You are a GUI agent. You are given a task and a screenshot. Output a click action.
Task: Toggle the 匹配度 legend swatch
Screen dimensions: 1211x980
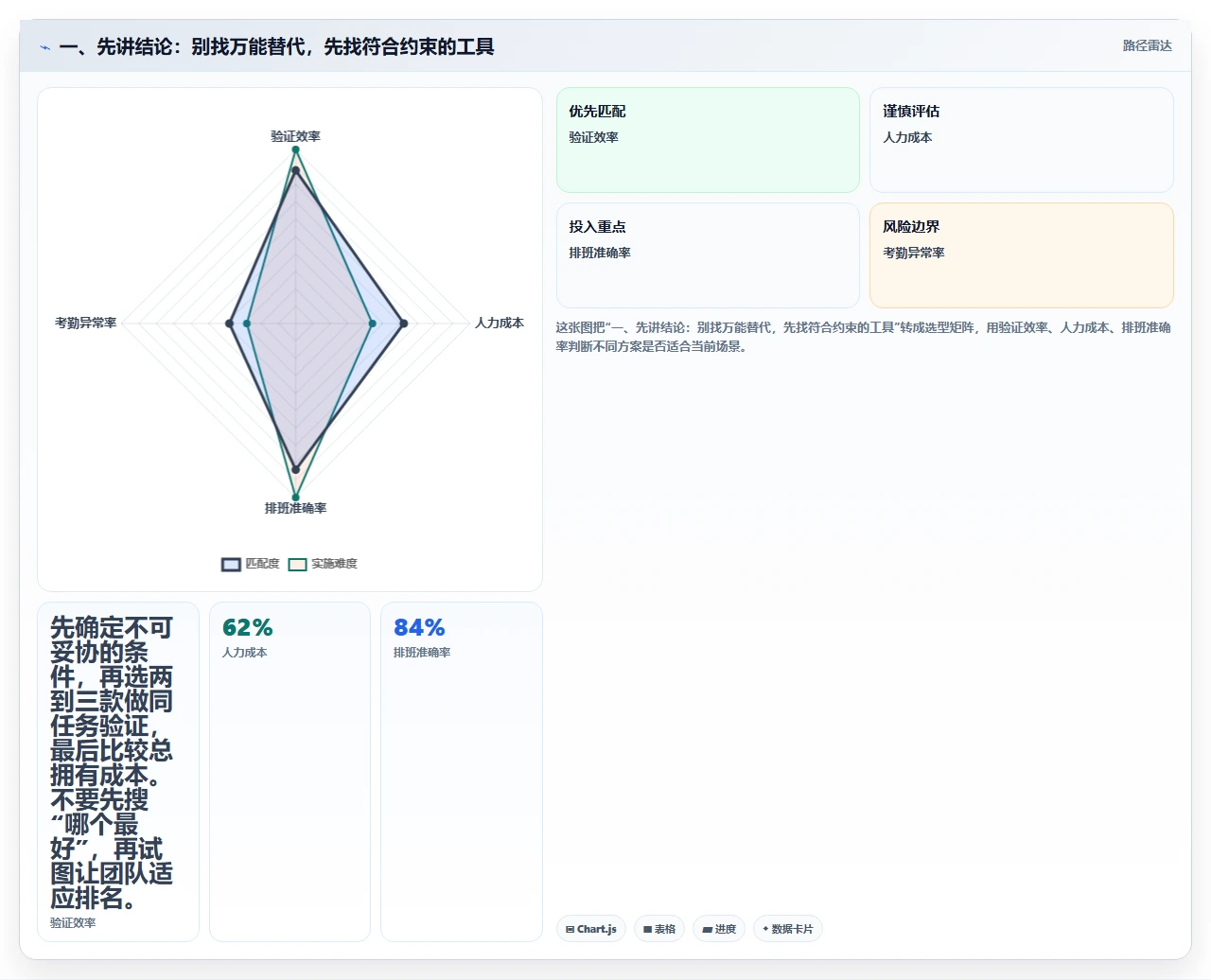[x=231, y=565]
